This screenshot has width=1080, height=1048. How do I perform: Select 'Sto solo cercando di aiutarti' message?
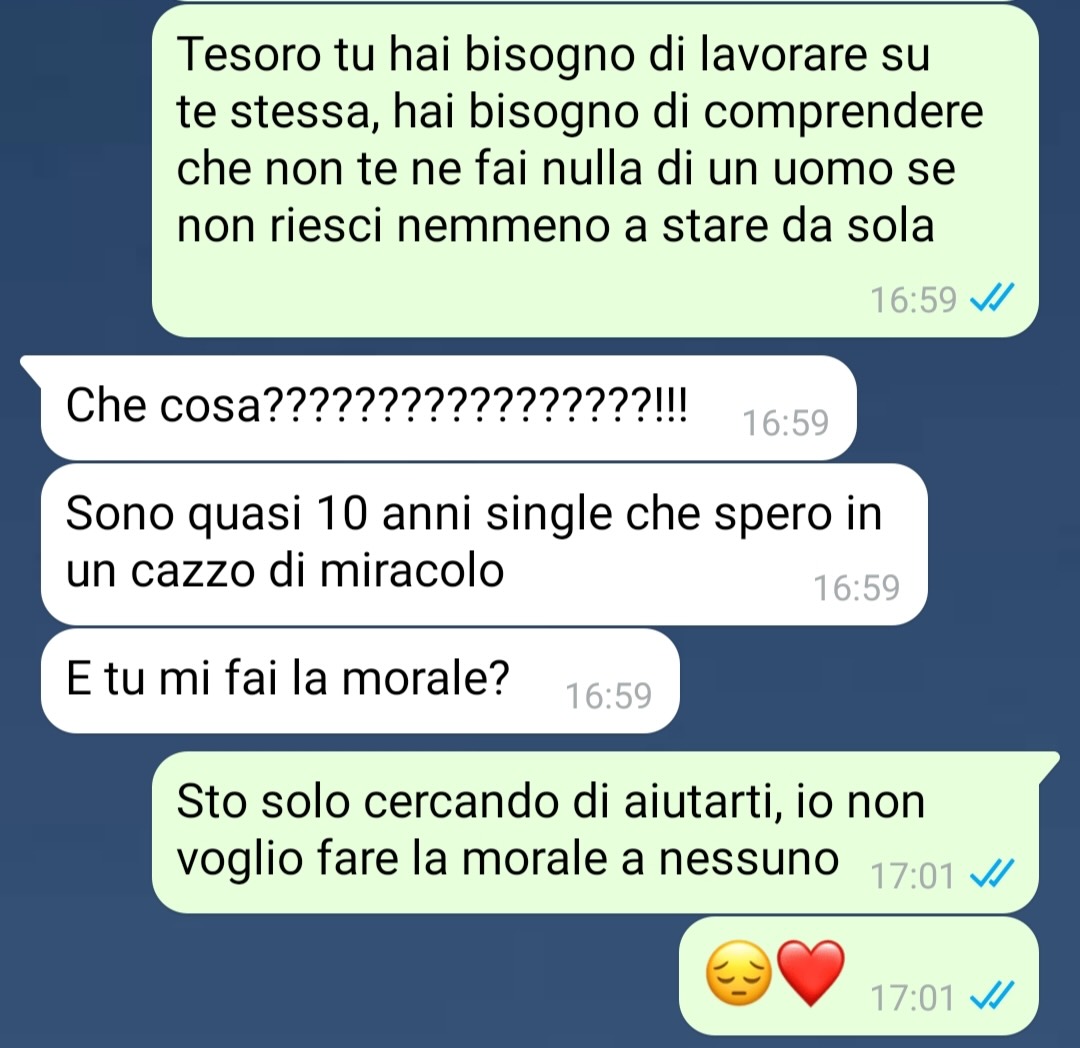(x=595, y=832)
